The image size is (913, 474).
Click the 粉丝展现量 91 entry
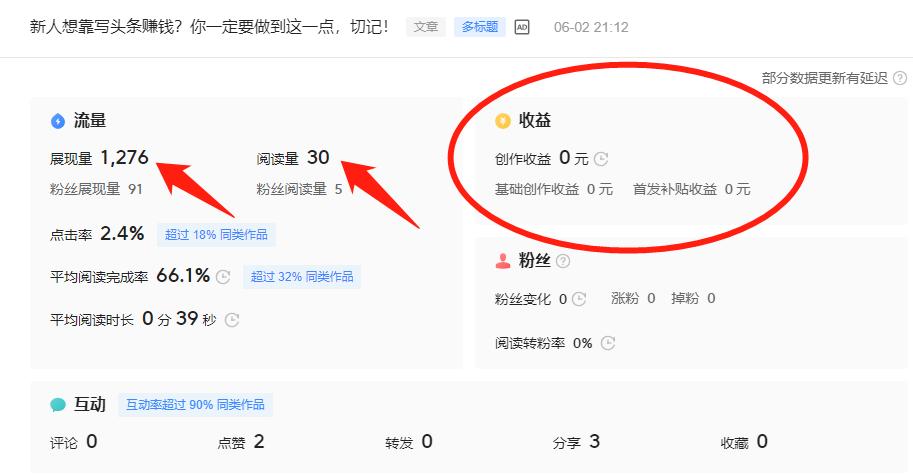click(x=96, y=189)
